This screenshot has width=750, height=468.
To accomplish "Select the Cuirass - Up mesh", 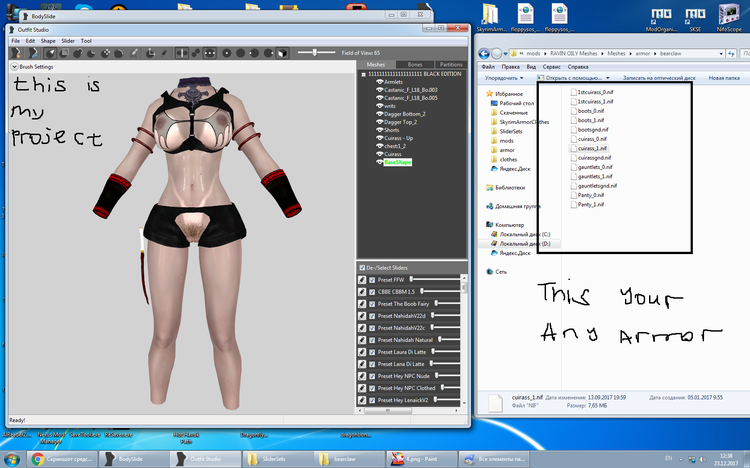I will [398, 138].
